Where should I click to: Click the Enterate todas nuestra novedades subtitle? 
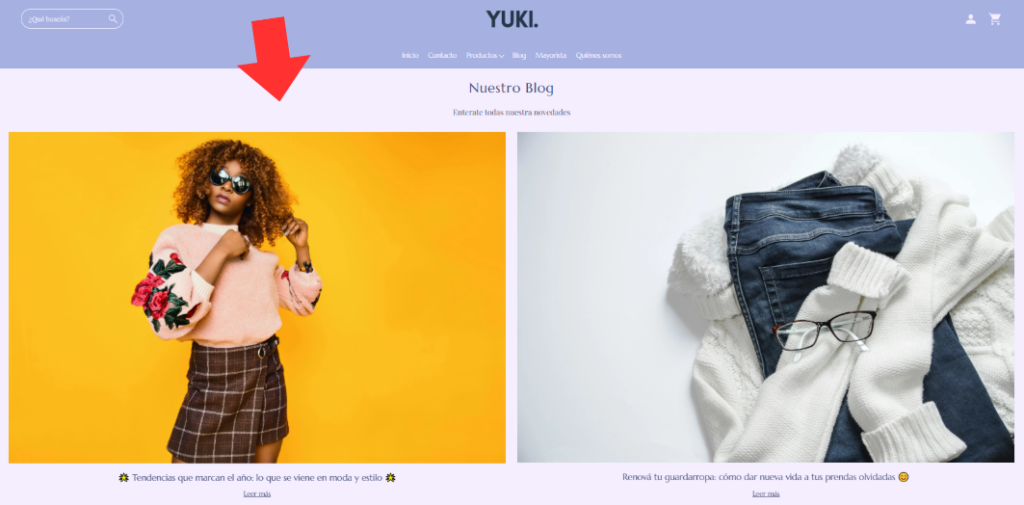pyautogui.click(x=511, y=112)
